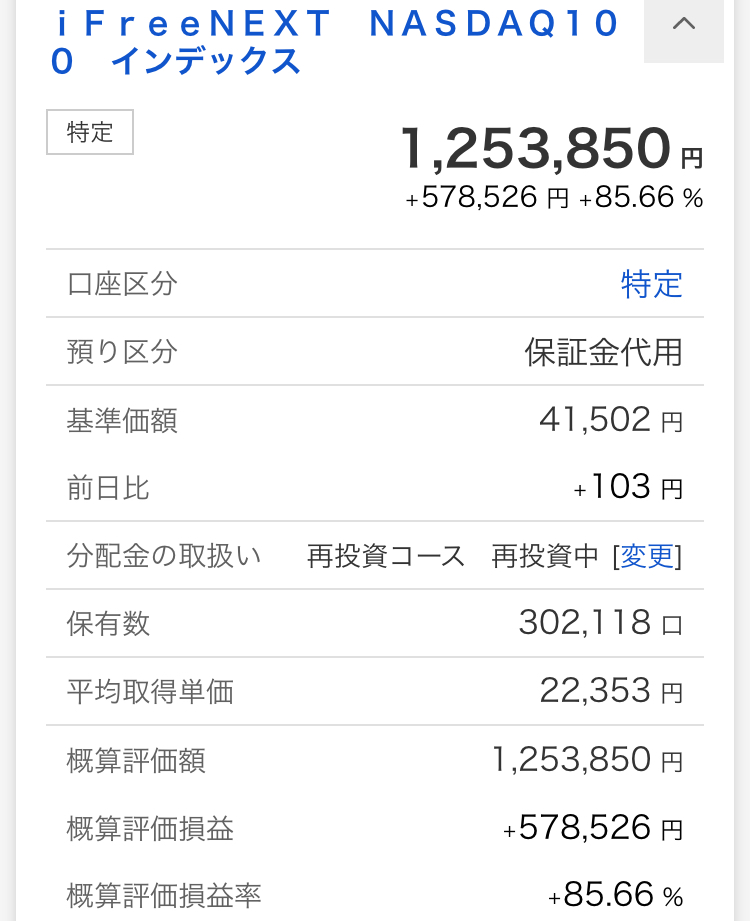Click the 再投資中 status text
This screenshot has height=921, width=750.
point(545,556)
